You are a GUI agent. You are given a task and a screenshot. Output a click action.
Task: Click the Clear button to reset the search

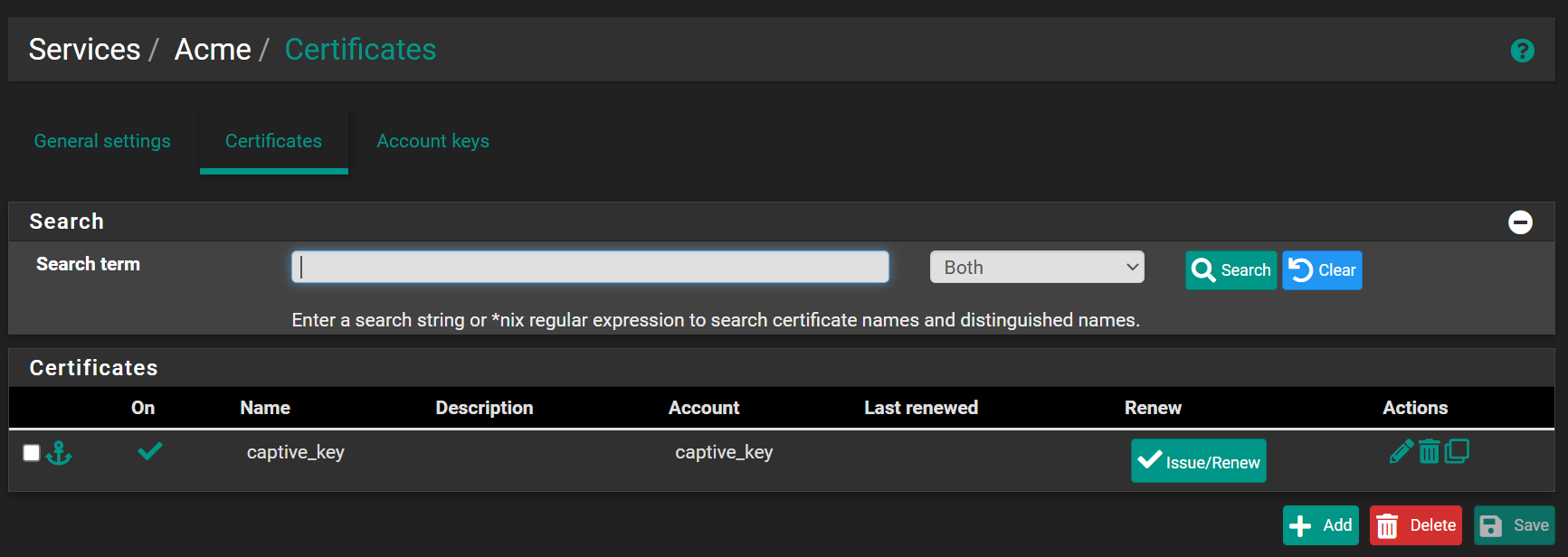pos(1321,270)
